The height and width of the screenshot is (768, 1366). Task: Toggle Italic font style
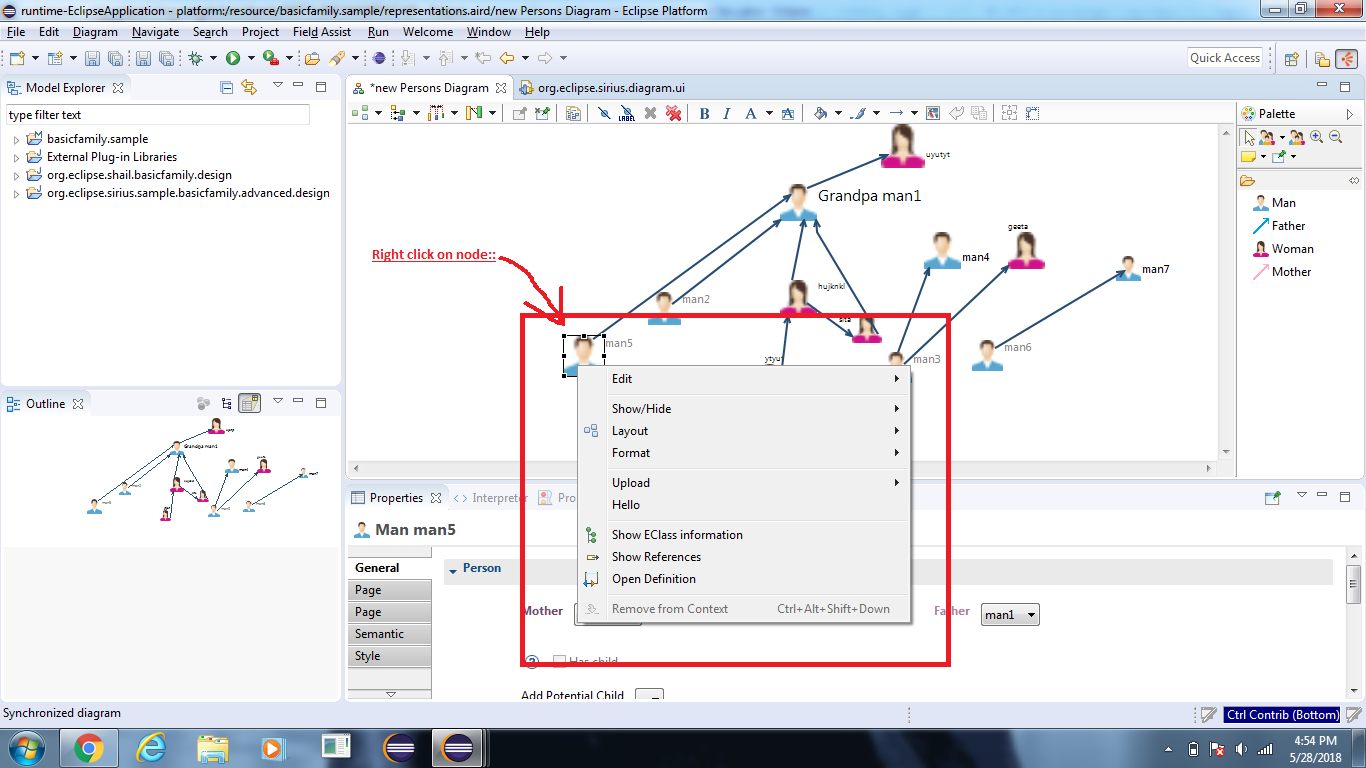[727, 113]
